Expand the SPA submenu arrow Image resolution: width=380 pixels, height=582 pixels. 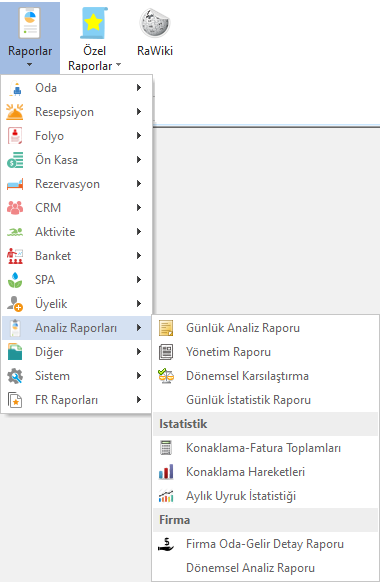coord(139,279)
